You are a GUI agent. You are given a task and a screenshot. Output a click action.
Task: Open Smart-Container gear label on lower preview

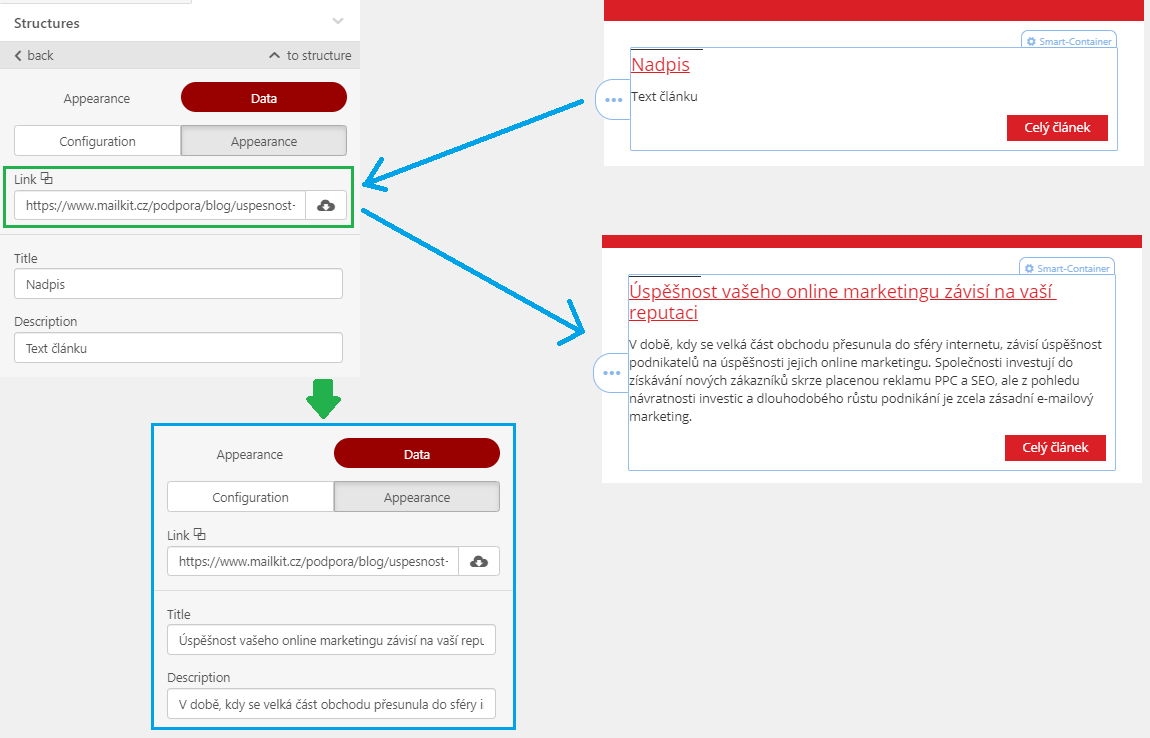(x=1066, y=268)
